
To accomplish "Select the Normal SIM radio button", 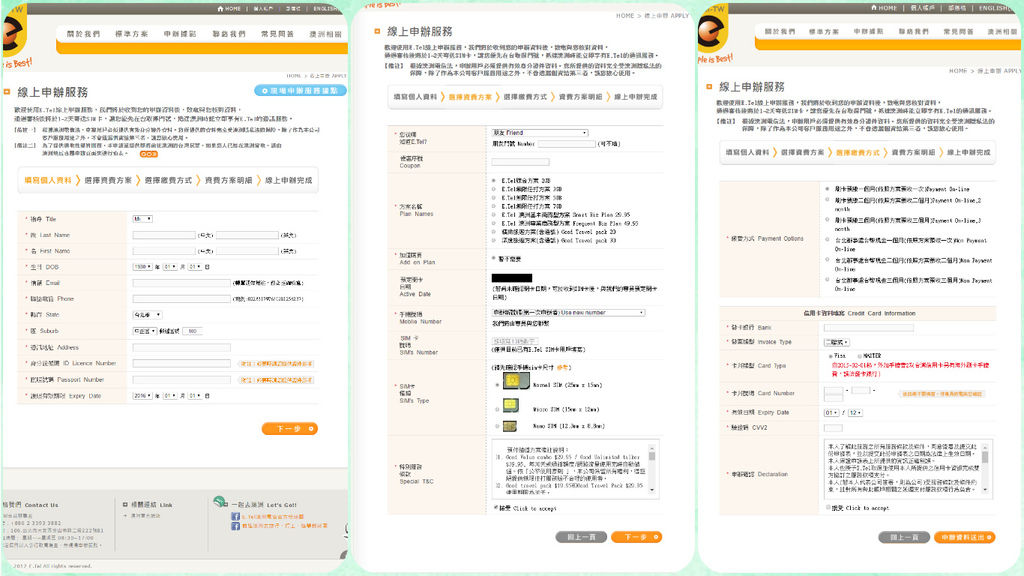I will point(497,385).
